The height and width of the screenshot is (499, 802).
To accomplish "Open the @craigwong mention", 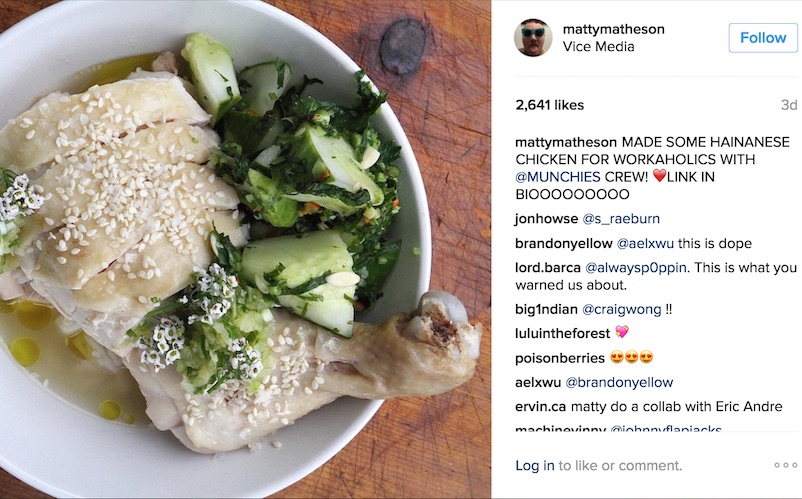I will point(621,309).
